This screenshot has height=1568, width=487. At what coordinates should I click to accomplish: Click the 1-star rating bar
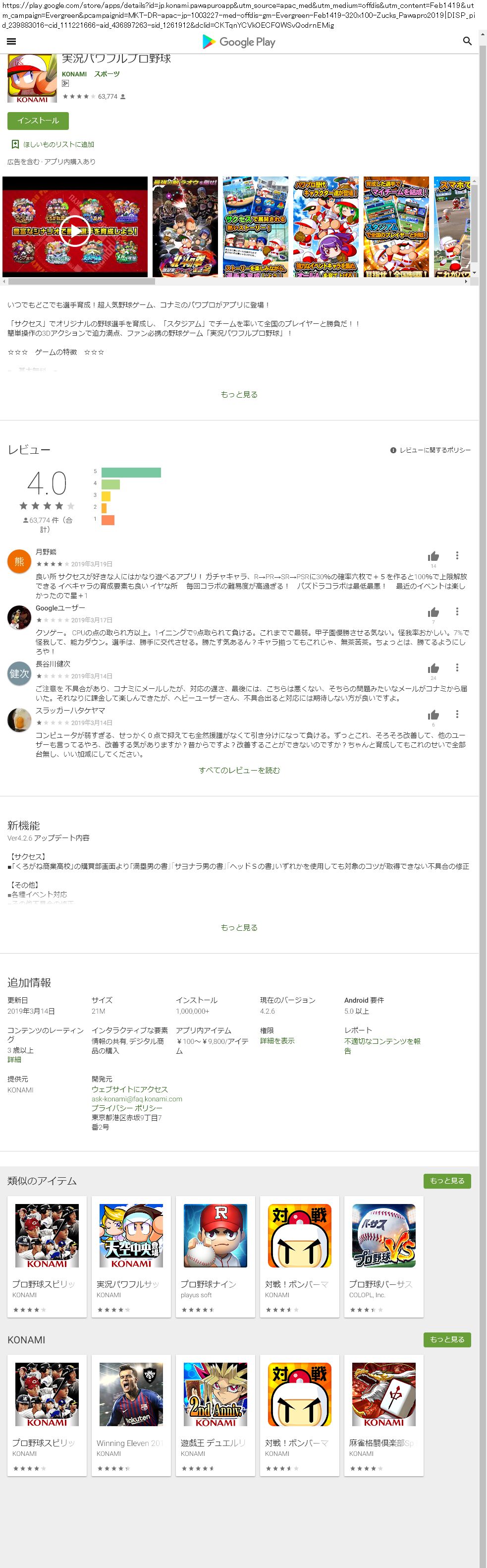pos(108,520)
